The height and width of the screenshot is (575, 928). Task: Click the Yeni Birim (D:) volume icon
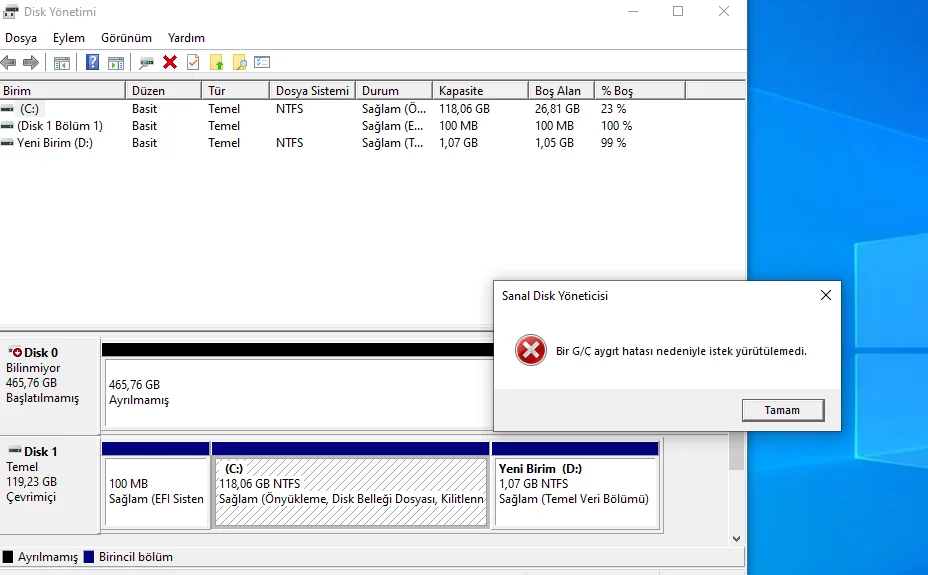click(x=7, y=143)
